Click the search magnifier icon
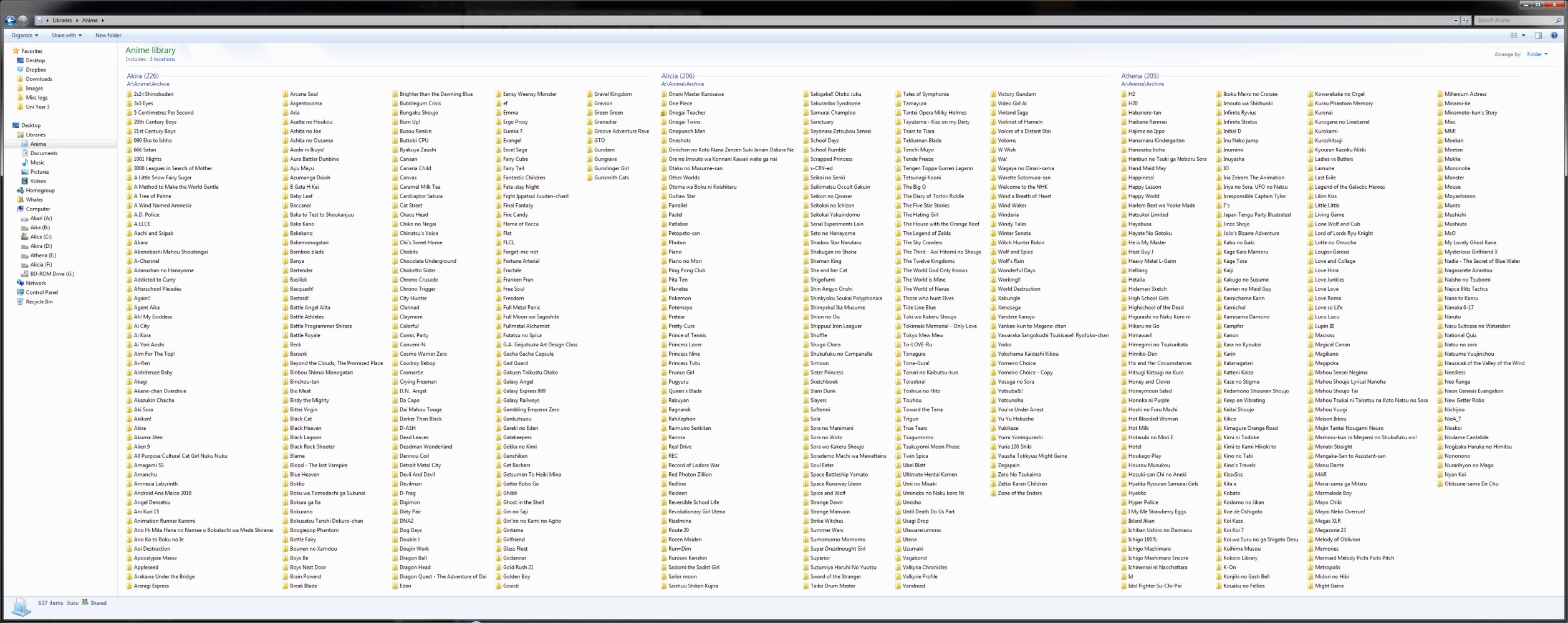Viewport: 1568px width, 623px height. 1559,21
